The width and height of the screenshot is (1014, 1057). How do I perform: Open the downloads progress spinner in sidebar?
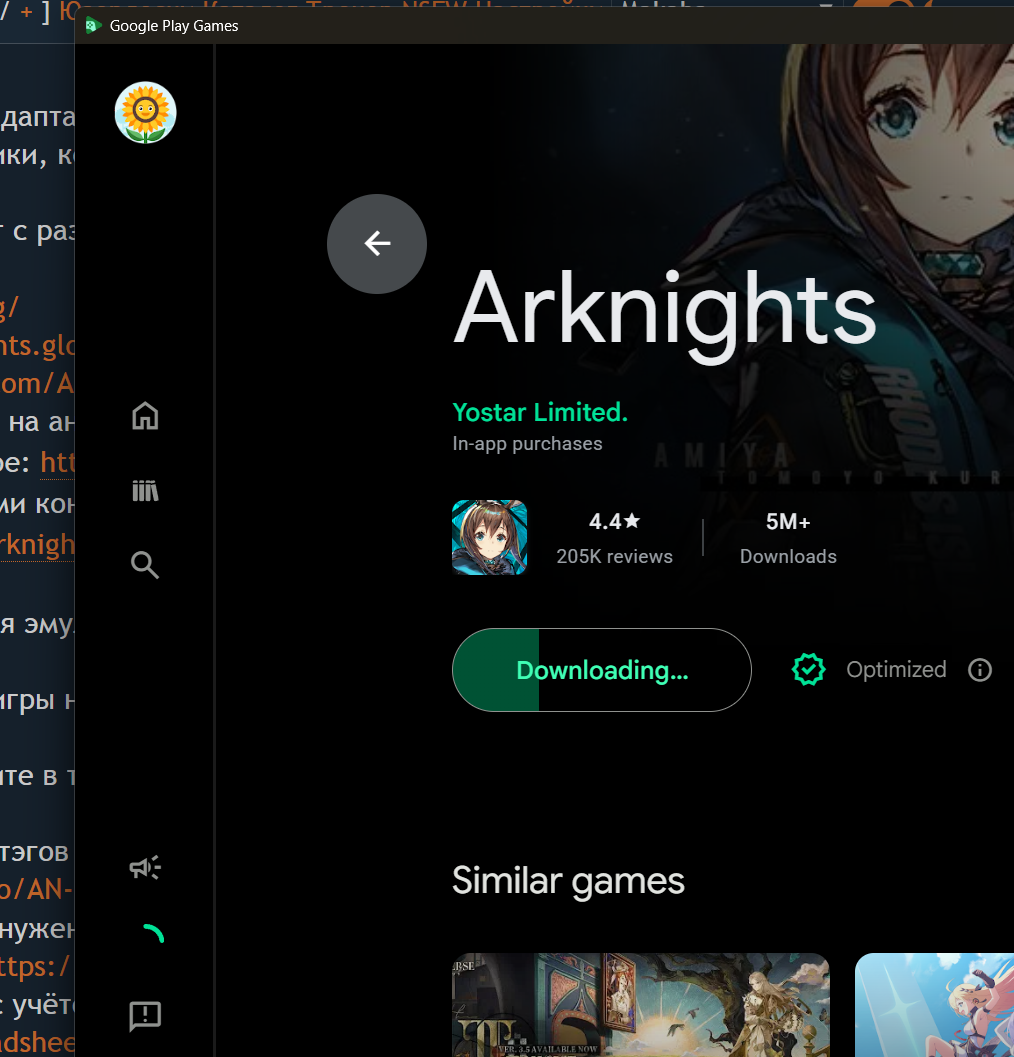point(152,934)
